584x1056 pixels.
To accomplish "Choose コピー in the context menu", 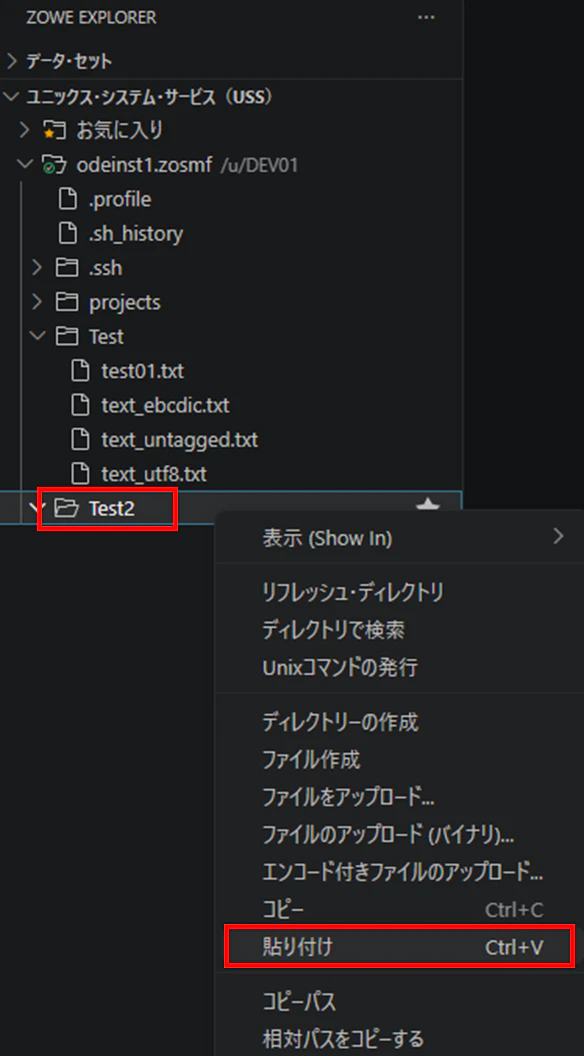I will pos(399,910).
